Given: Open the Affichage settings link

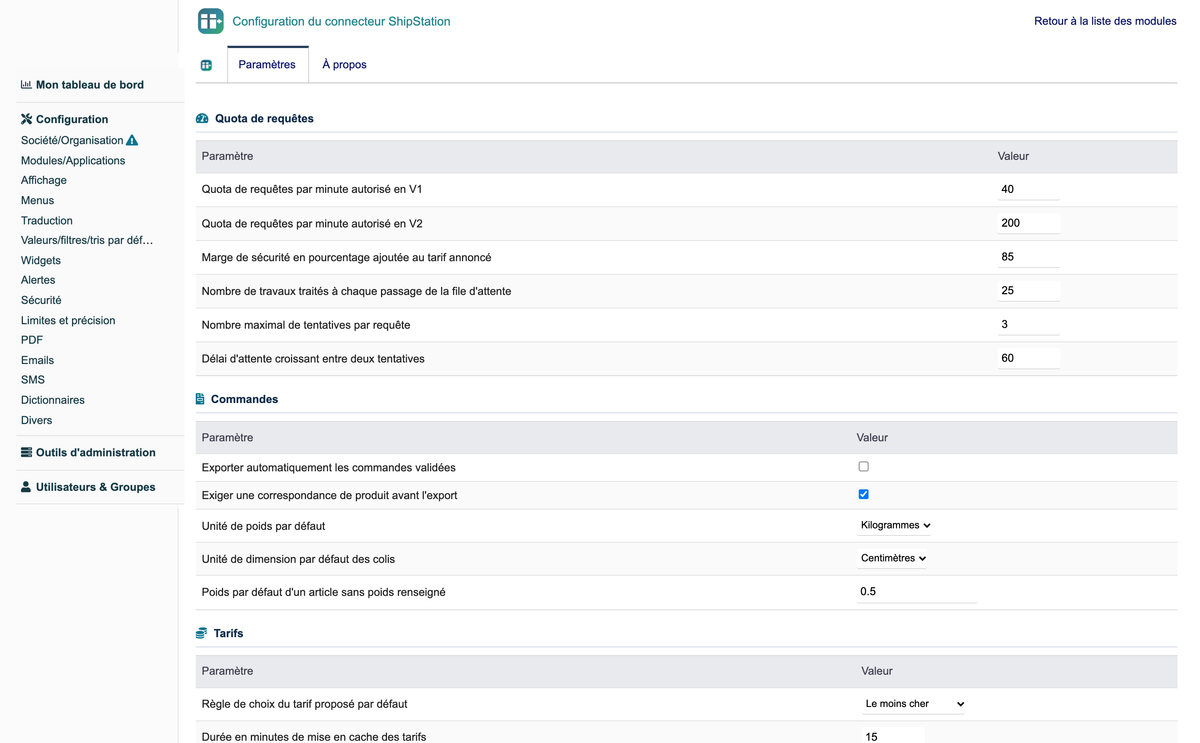Looking at the screenshot, I should (x=44, y=180).
